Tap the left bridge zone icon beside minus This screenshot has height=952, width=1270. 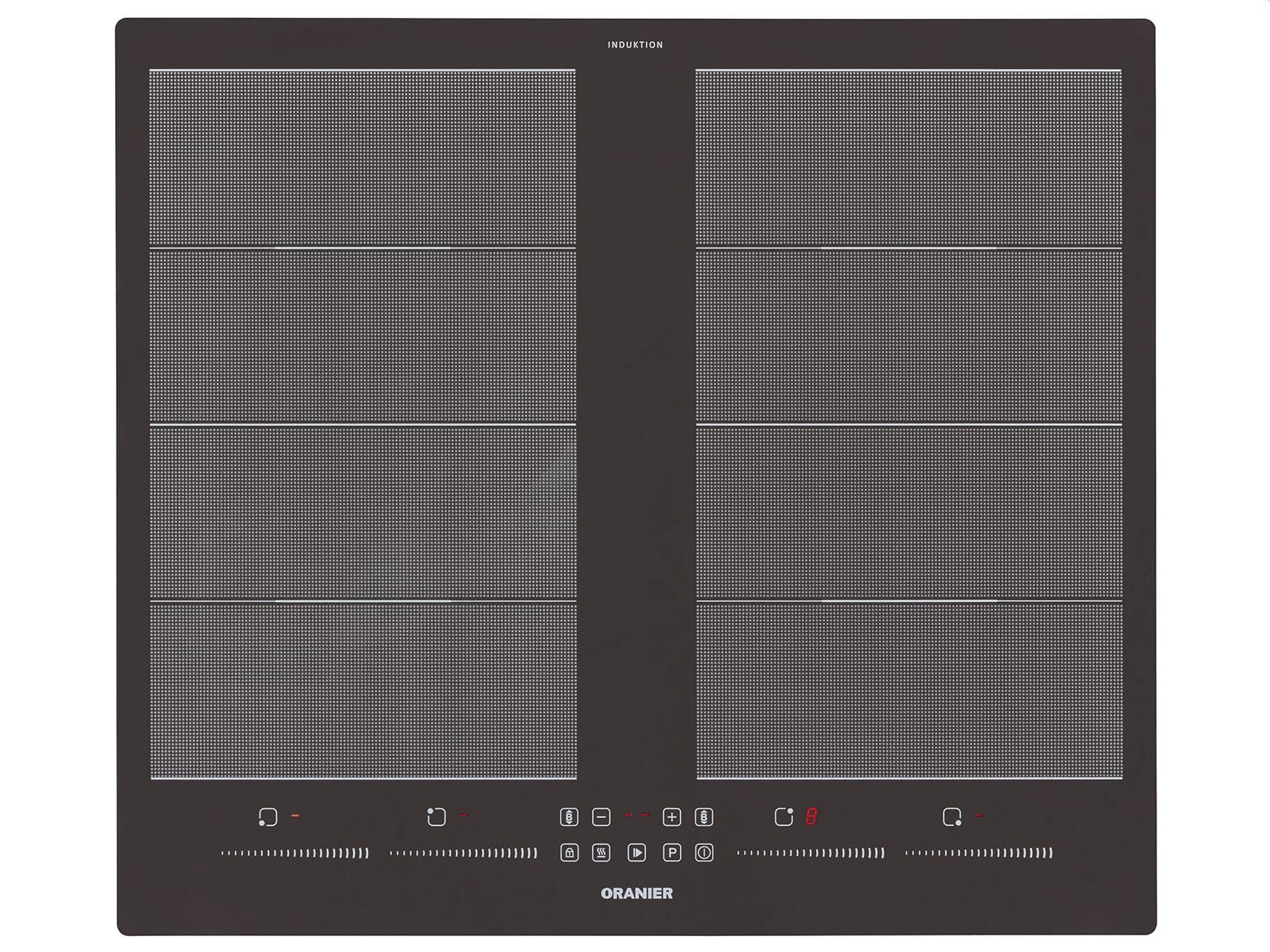coord(568,816)
